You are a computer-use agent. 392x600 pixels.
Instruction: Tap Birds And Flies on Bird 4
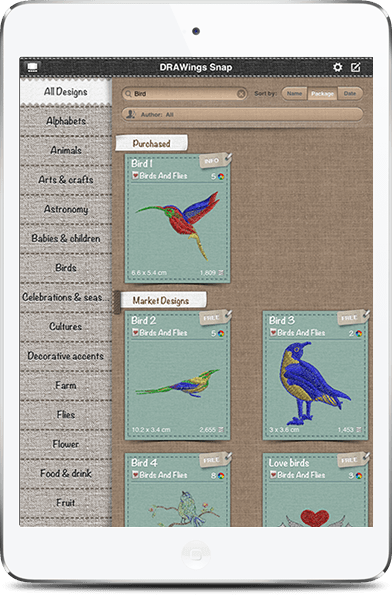tap(163, 475)
